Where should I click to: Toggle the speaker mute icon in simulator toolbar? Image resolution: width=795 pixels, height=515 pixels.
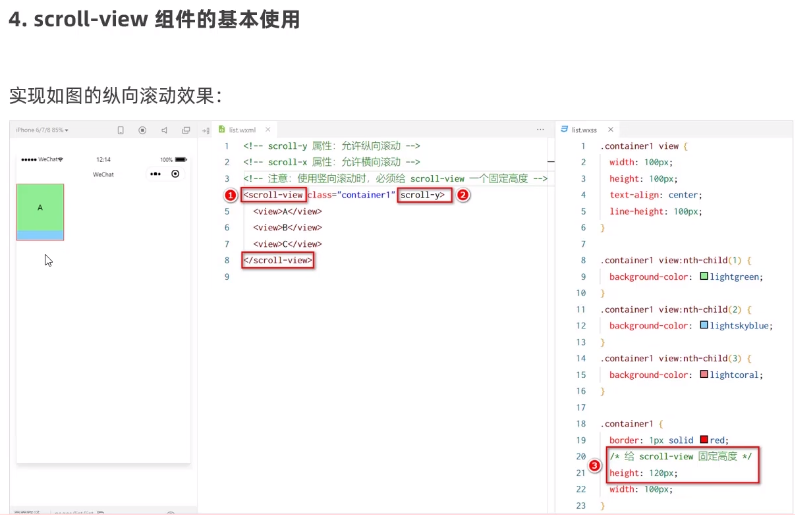click(164, 130)
